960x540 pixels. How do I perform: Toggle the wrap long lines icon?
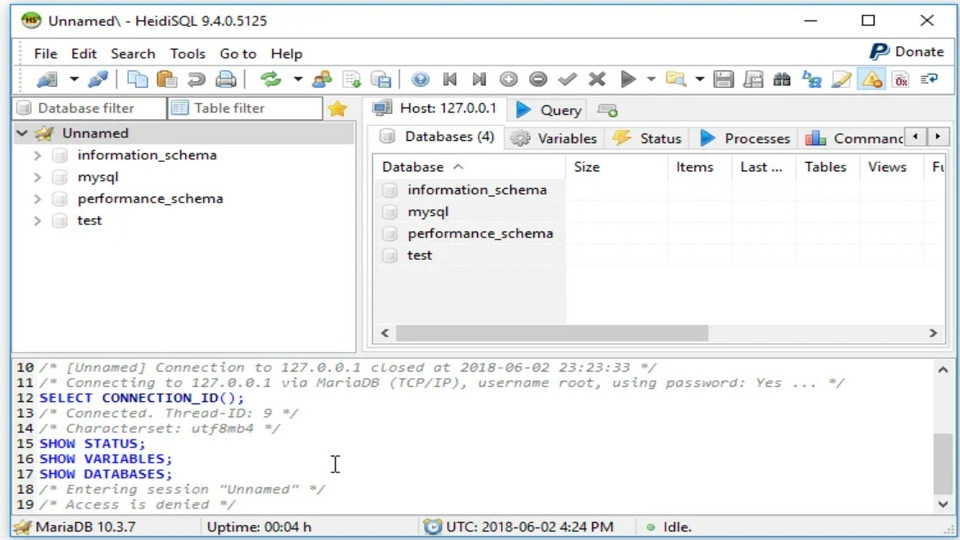[929, 80]
